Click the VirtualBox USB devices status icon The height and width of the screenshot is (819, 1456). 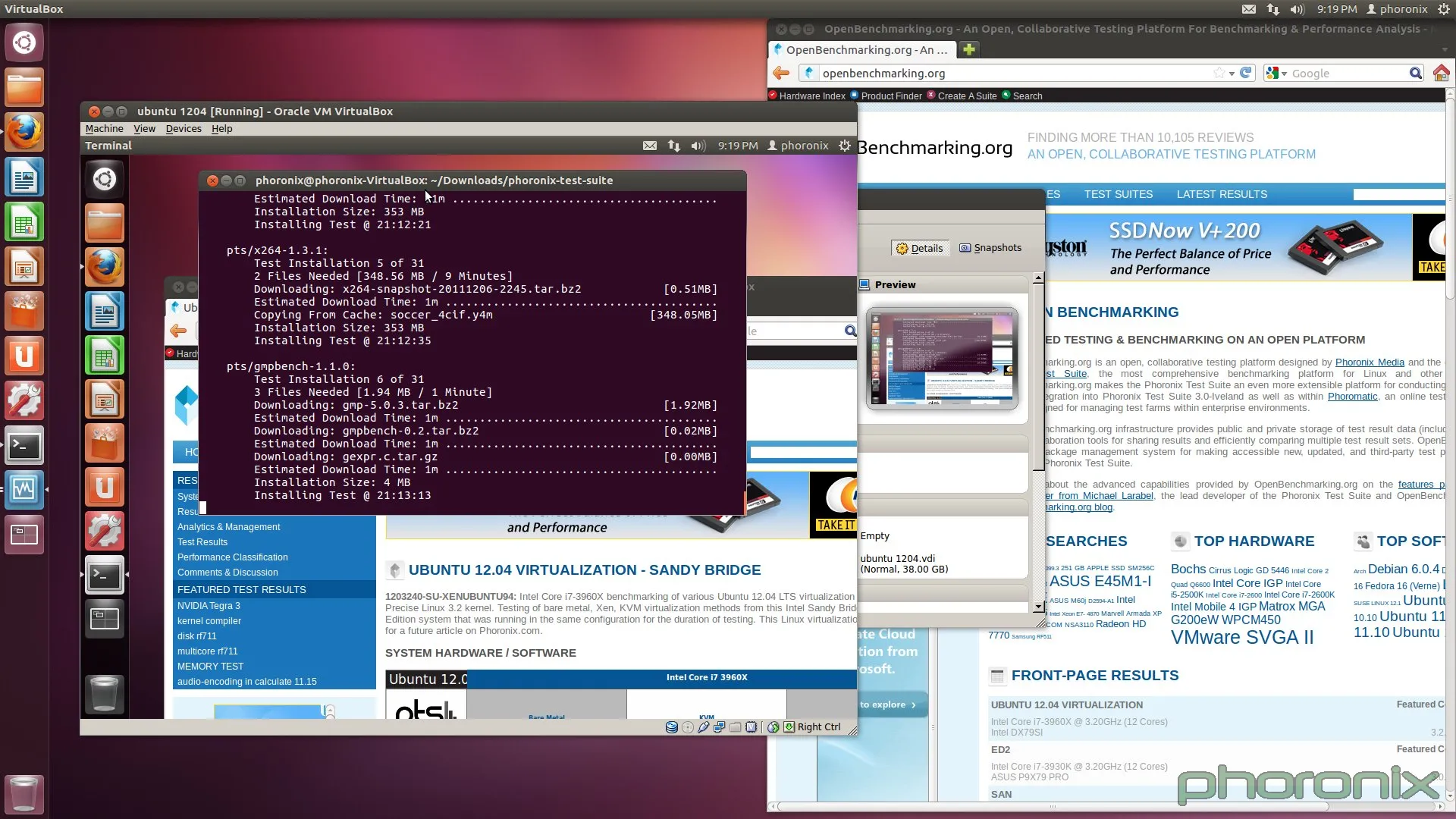point(703,726)
